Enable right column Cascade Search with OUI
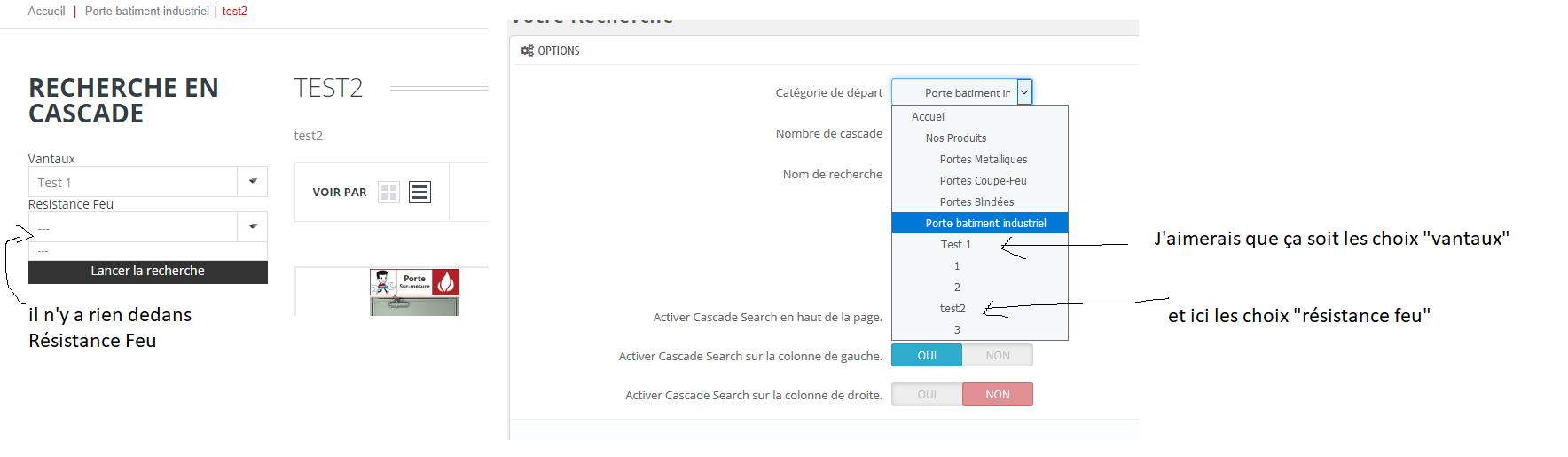The image size is (1568, 457). click(x=927, y=394)
